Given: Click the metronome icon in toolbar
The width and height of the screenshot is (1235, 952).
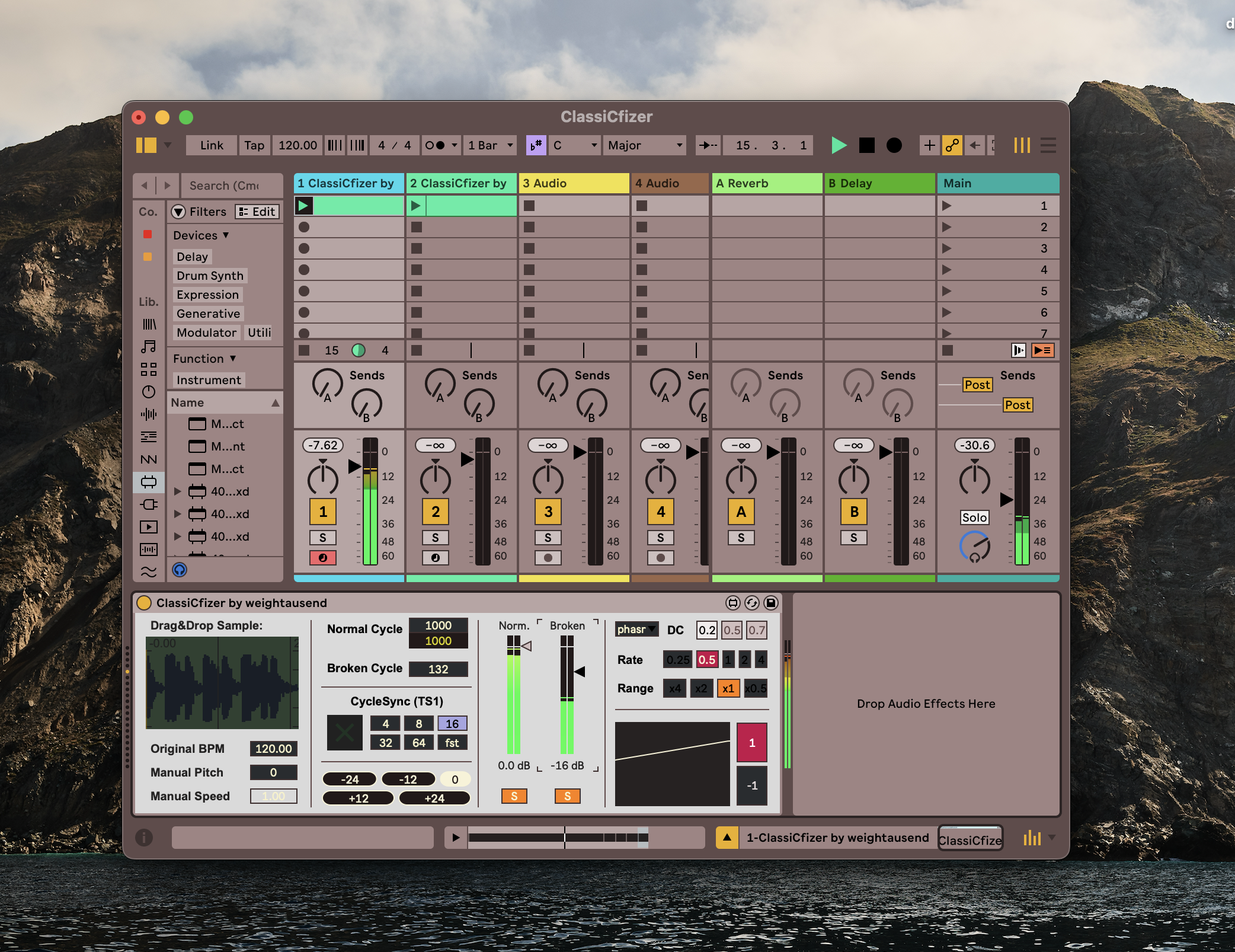Looking at the screenshot, I should coord(436,145).
